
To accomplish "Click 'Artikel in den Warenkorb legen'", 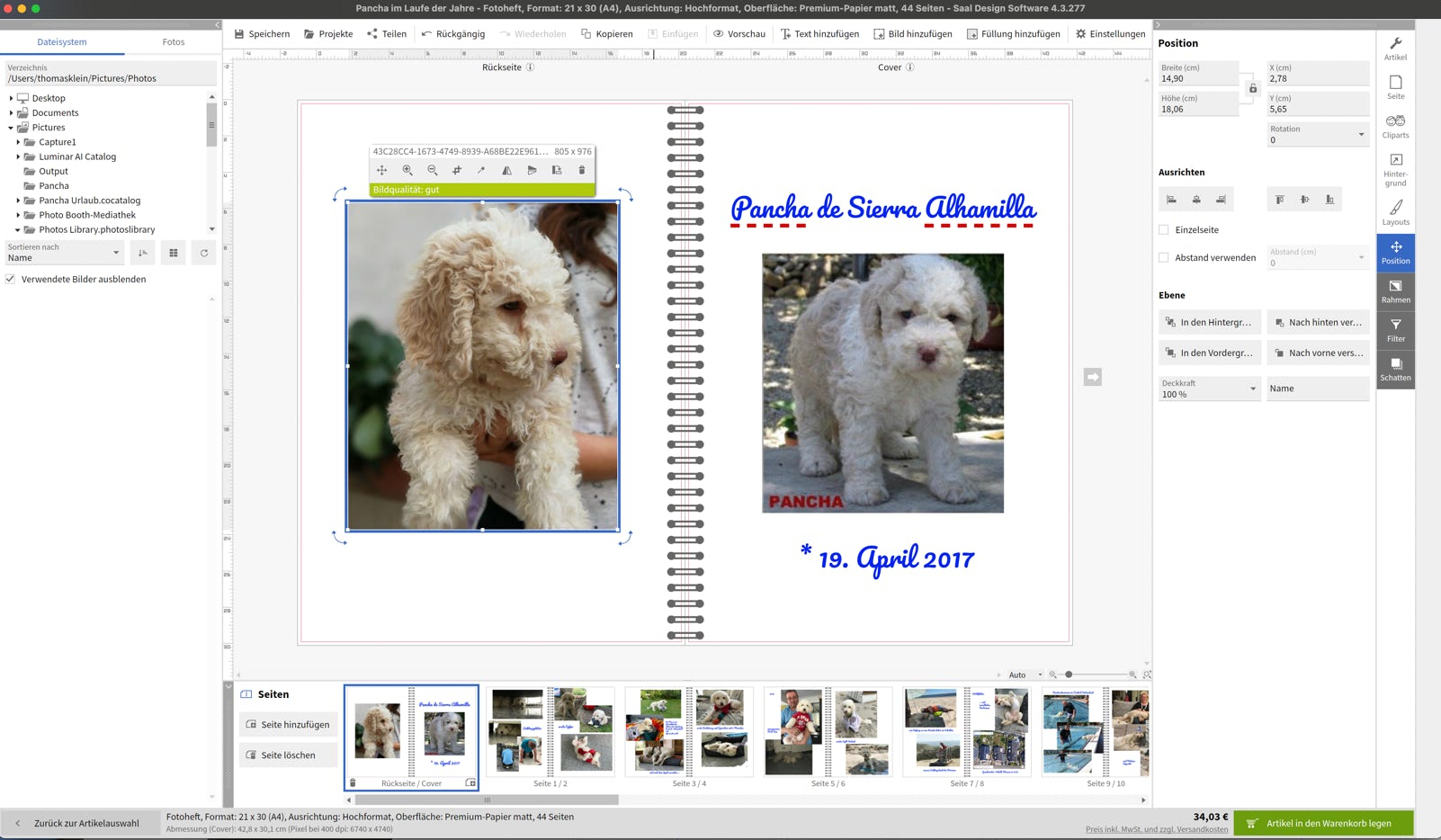I will point(1322,823).
